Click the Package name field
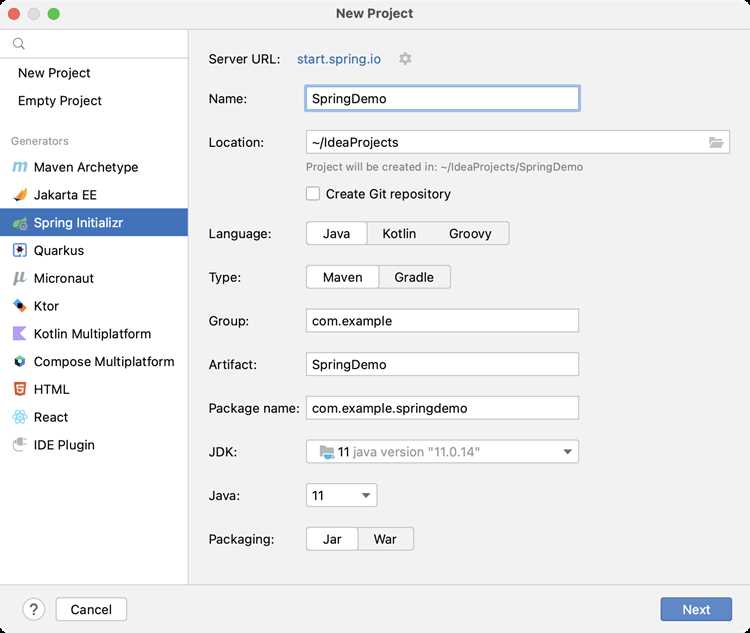Viewport: 750px width, 633px height. [442, 408]
